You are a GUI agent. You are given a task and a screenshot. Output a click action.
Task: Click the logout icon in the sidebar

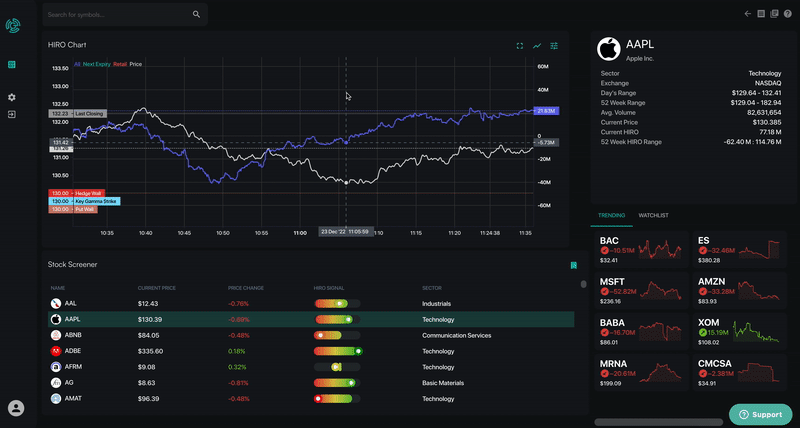pos(12,115)
